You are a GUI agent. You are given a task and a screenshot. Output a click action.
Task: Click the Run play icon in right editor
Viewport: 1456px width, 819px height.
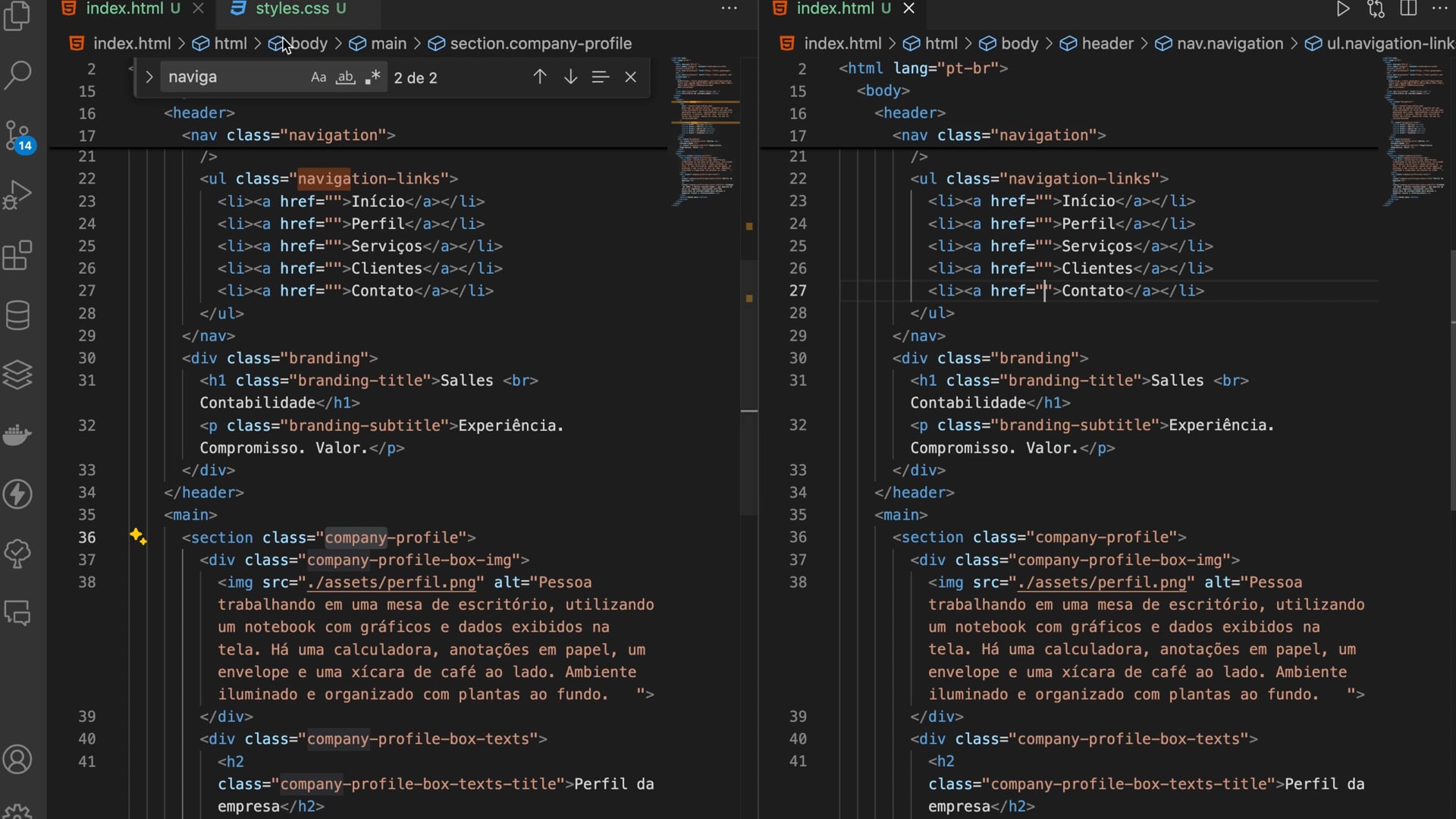(x=1342, y=9)
